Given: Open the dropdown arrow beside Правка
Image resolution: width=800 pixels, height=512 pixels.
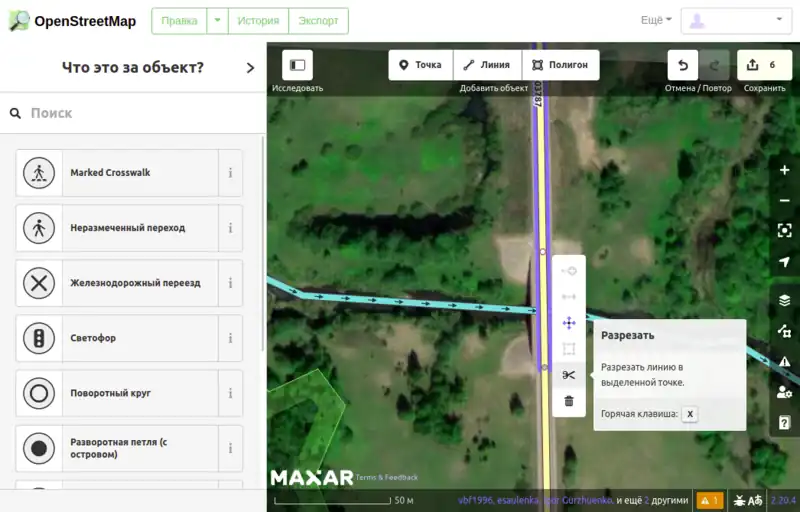Looking at the screenshot, I should [x=219, y=21].
